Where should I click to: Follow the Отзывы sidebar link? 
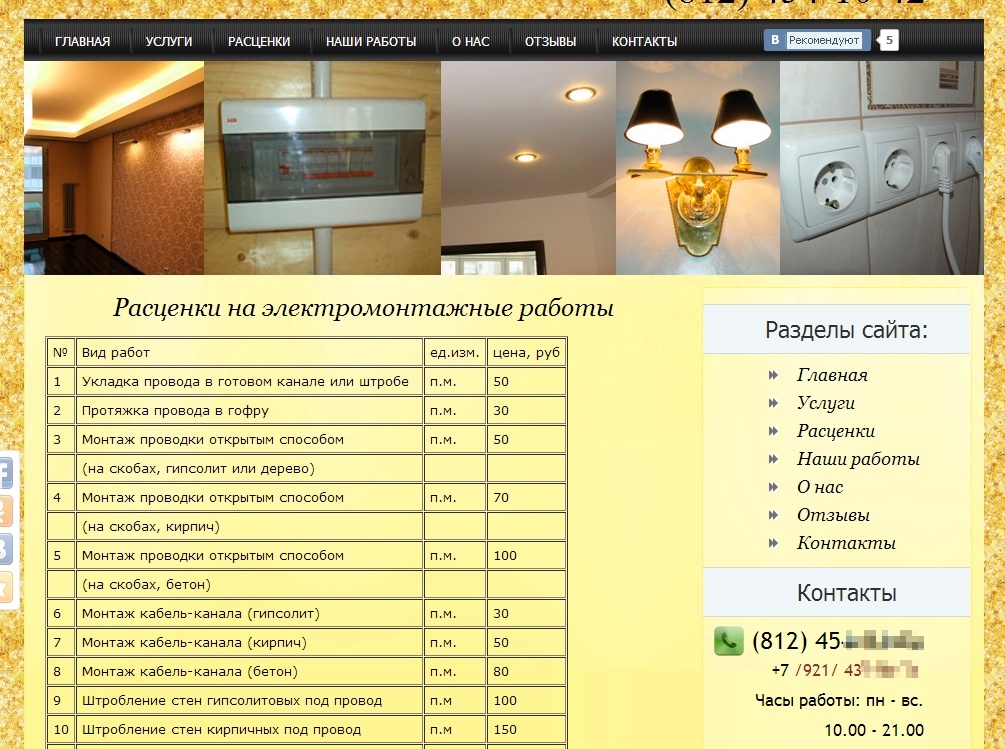click(x=833, y=515)
